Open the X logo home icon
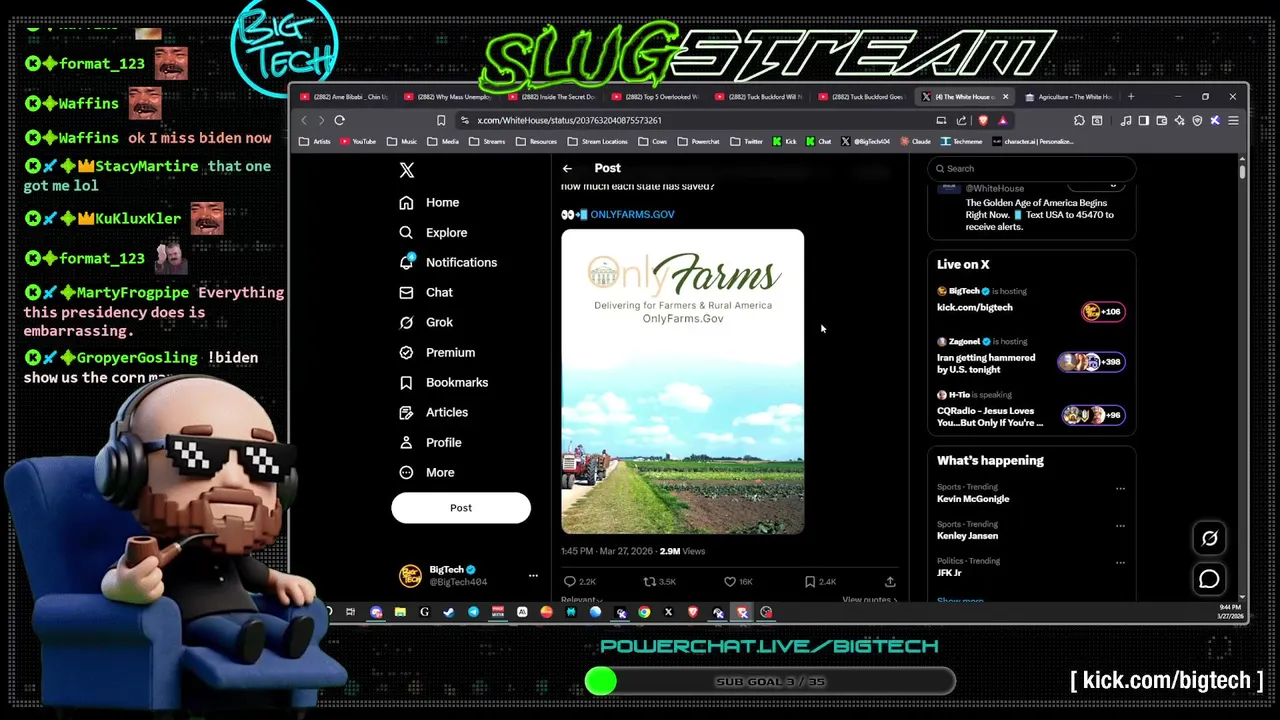1280x720 pixels. pyautogui.click(x=406, y=171)
